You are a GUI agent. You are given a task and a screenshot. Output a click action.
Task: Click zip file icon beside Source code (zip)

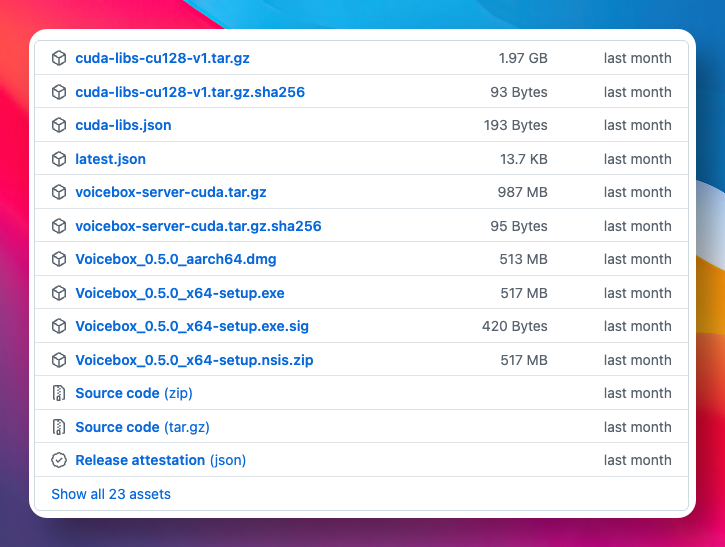tap(59, 393)
